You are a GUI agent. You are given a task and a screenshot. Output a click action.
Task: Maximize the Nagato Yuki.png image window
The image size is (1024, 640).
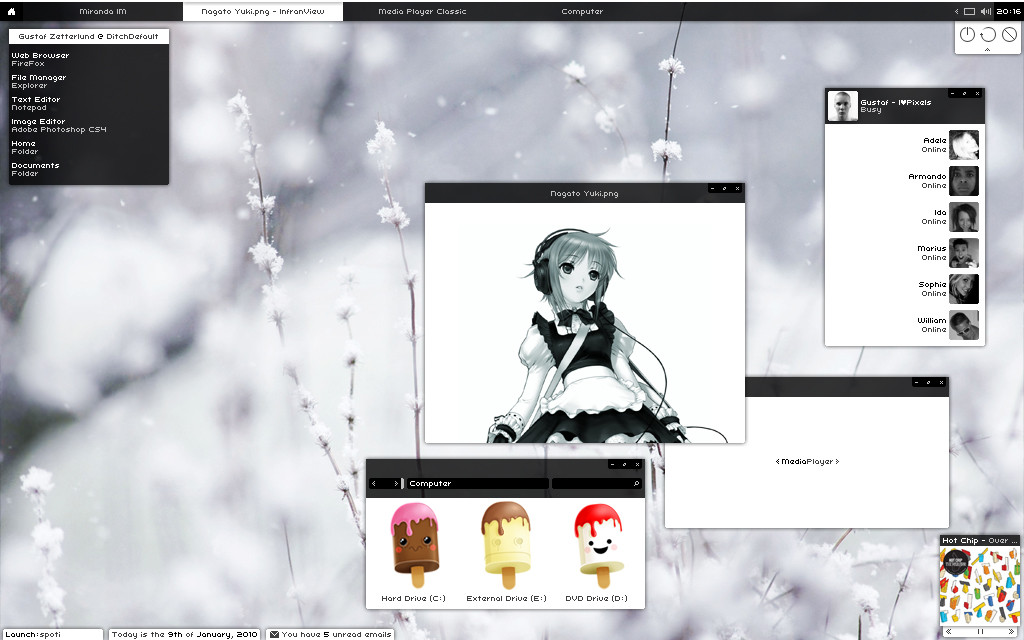pyautogui.click(x=724, y=188)
